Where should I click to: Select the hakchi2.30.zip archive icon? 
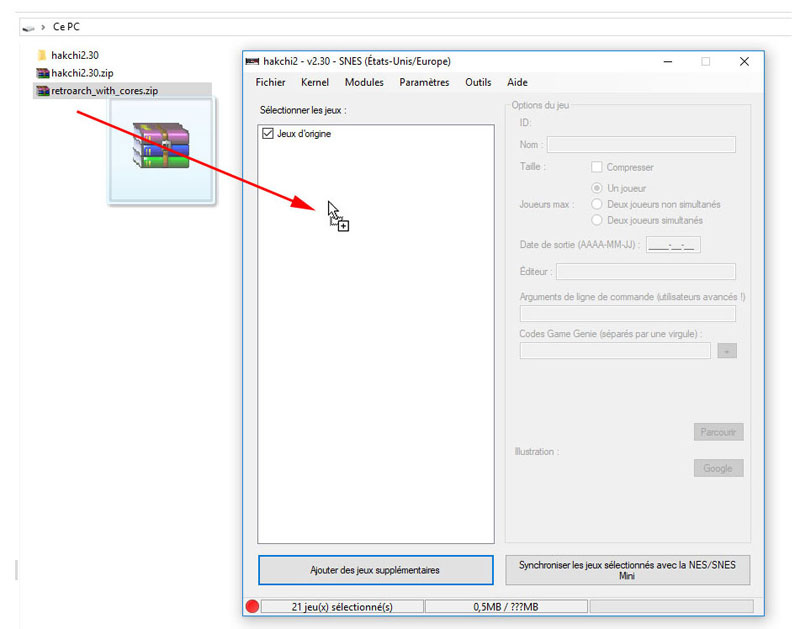[42, 73]
